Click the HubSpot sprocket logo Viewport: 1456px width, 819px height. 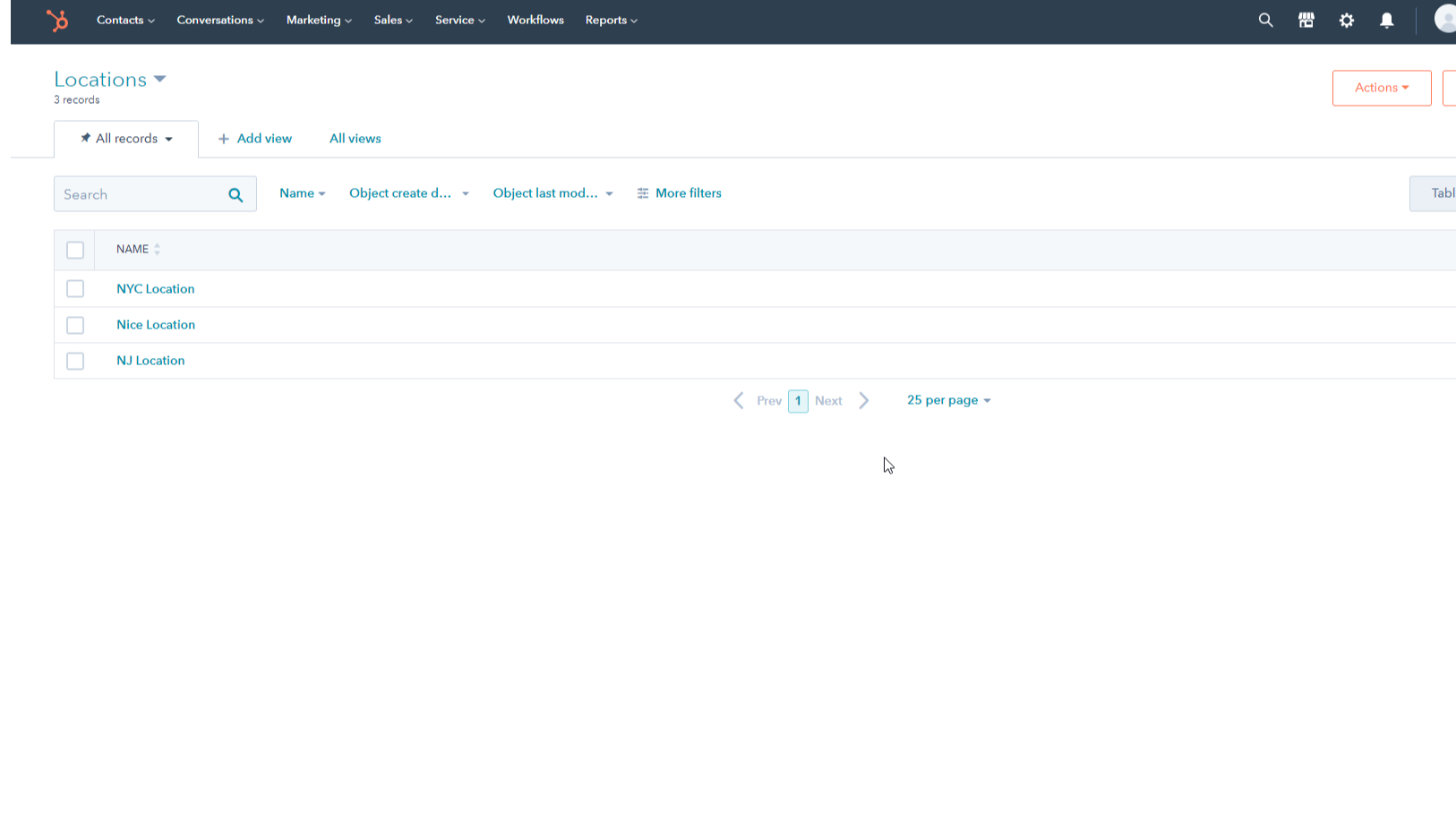coord(57,20)
